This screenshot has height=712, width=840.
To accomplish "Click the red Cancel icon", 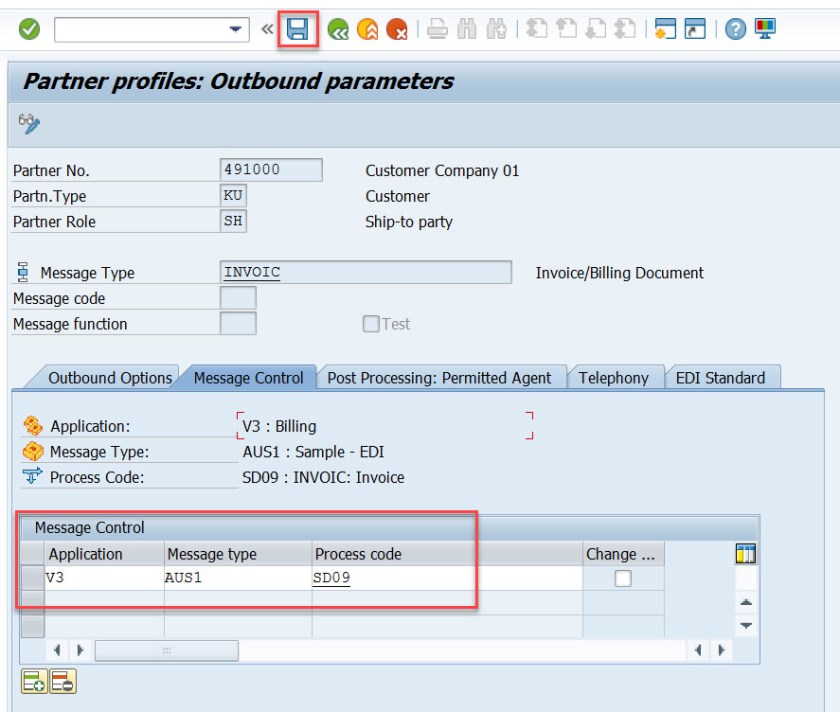I will (397, 29).
